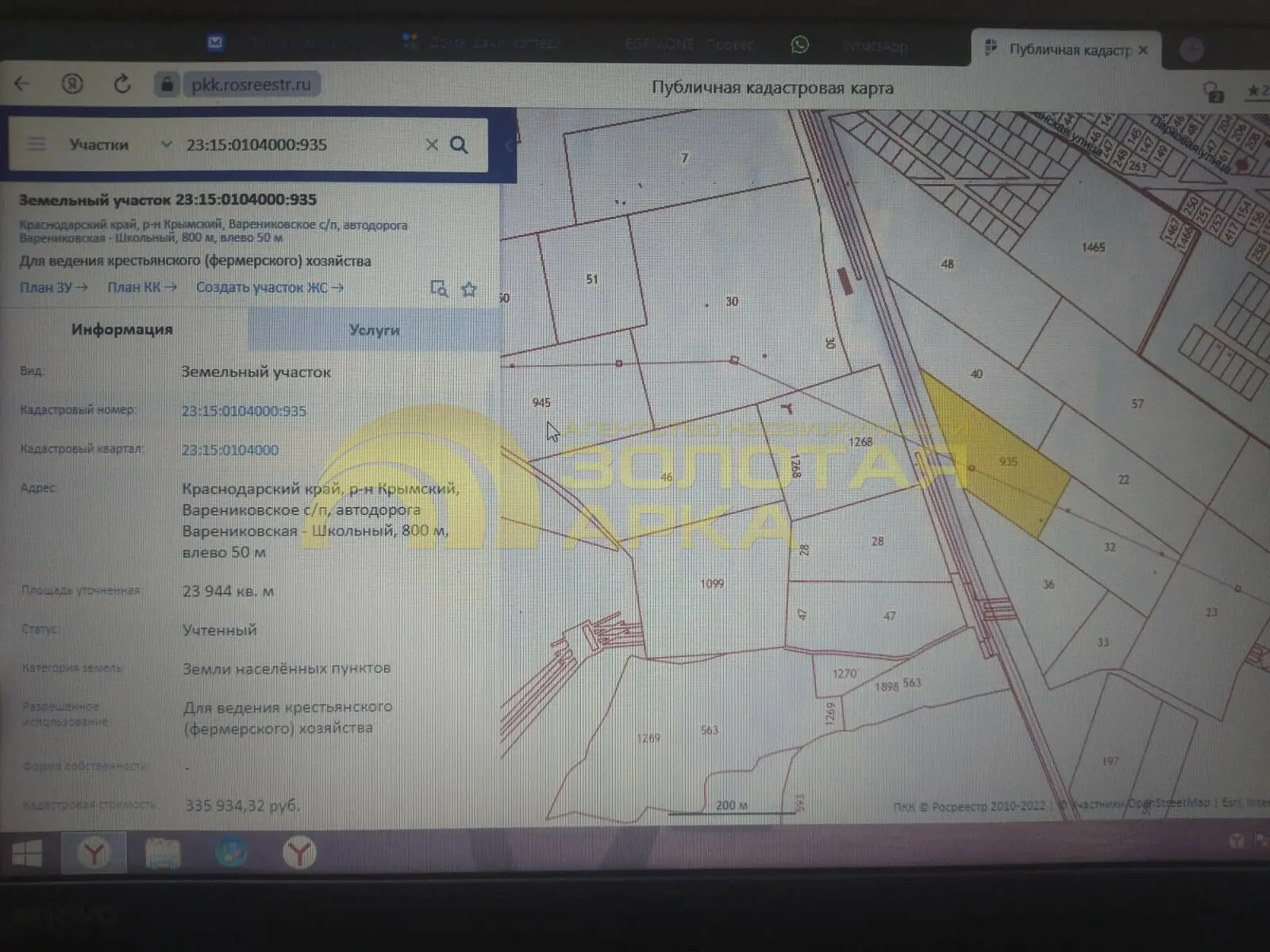Add parcel to favorites star icon

[469, 289]
